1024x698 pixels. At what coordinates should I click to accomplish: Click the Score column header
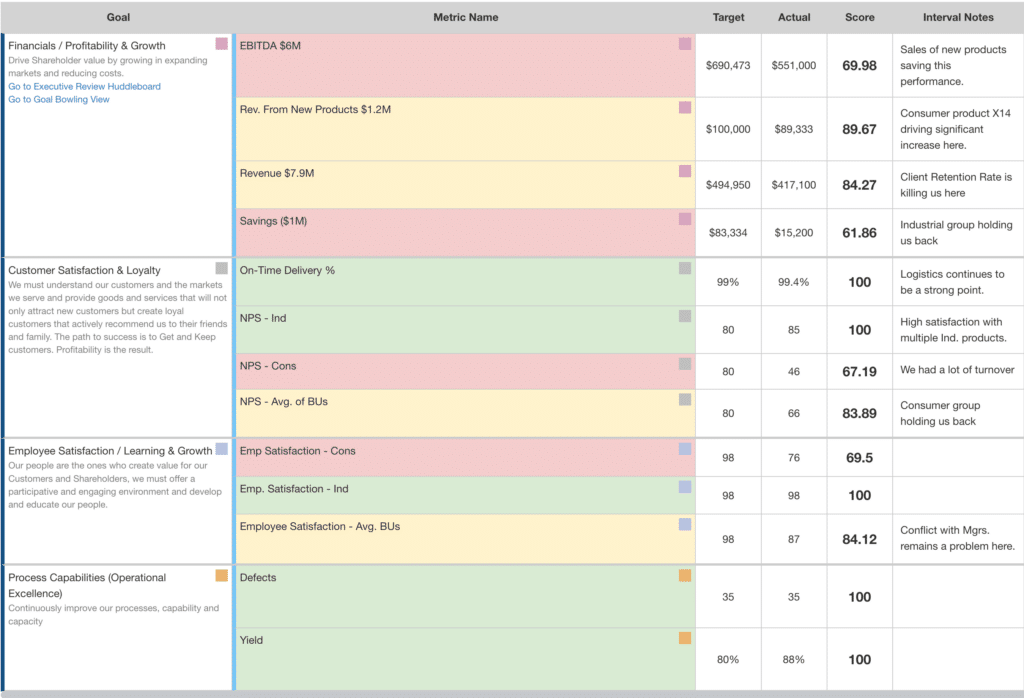click(x=859, y=17)
